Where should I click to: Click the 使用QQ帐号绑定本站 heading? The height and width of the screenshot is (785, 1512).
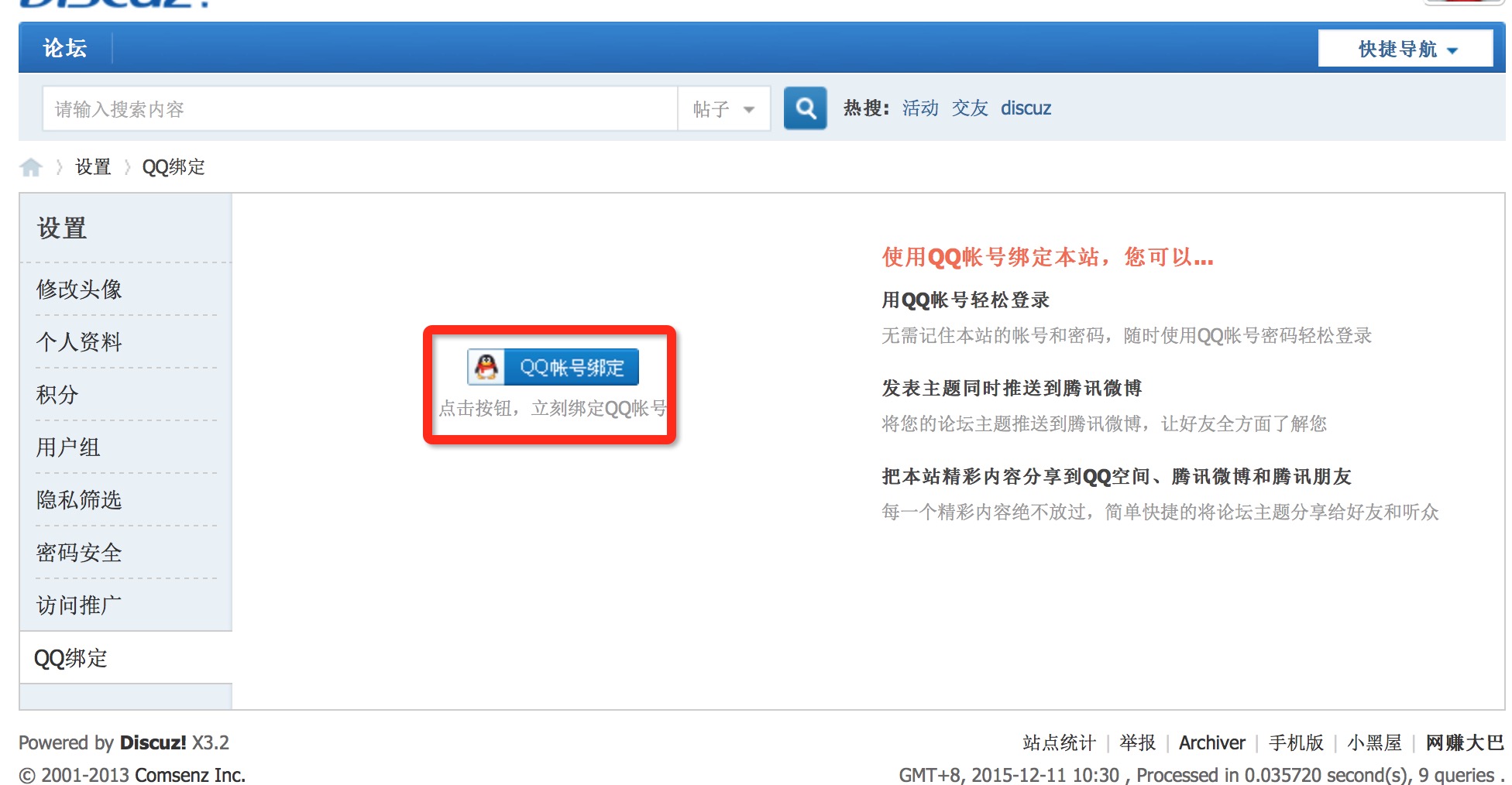pyautogui.click(x=1048, y=257)
